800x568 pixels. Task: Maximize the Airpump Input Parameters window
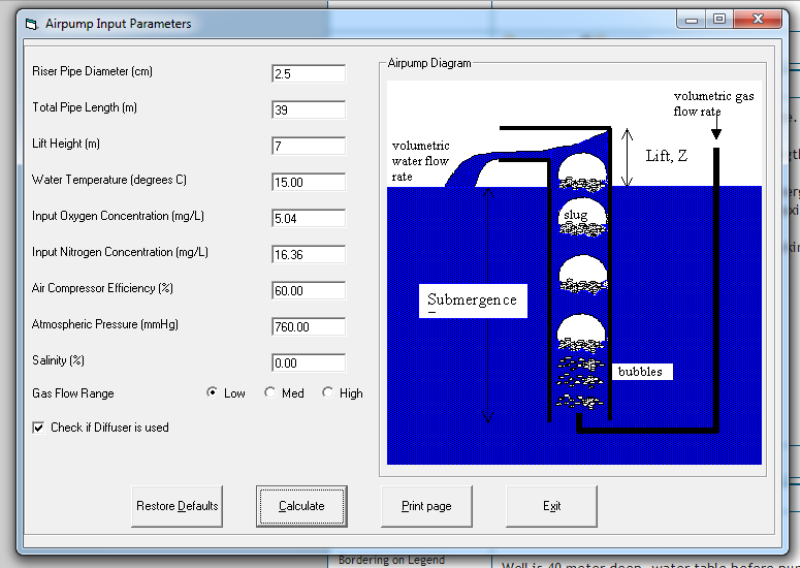point(719,19)
